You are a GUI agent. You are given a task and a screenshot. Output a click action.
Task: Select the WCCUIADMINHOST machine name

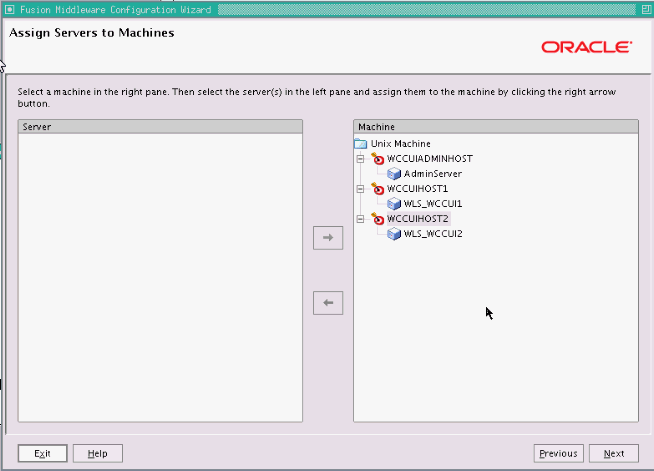click(430, 159)
